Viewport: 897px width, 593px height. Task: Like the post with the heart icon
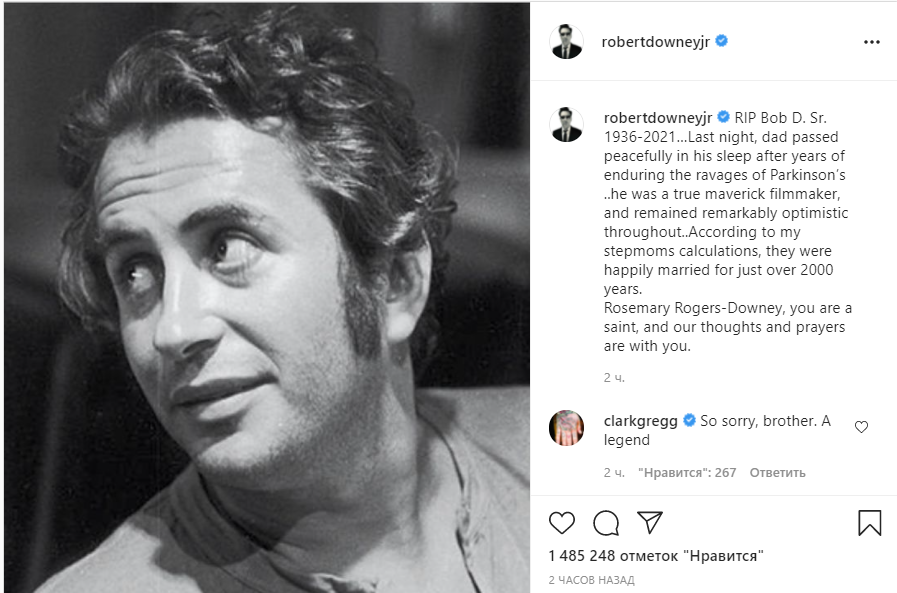[x=563, y=523]
